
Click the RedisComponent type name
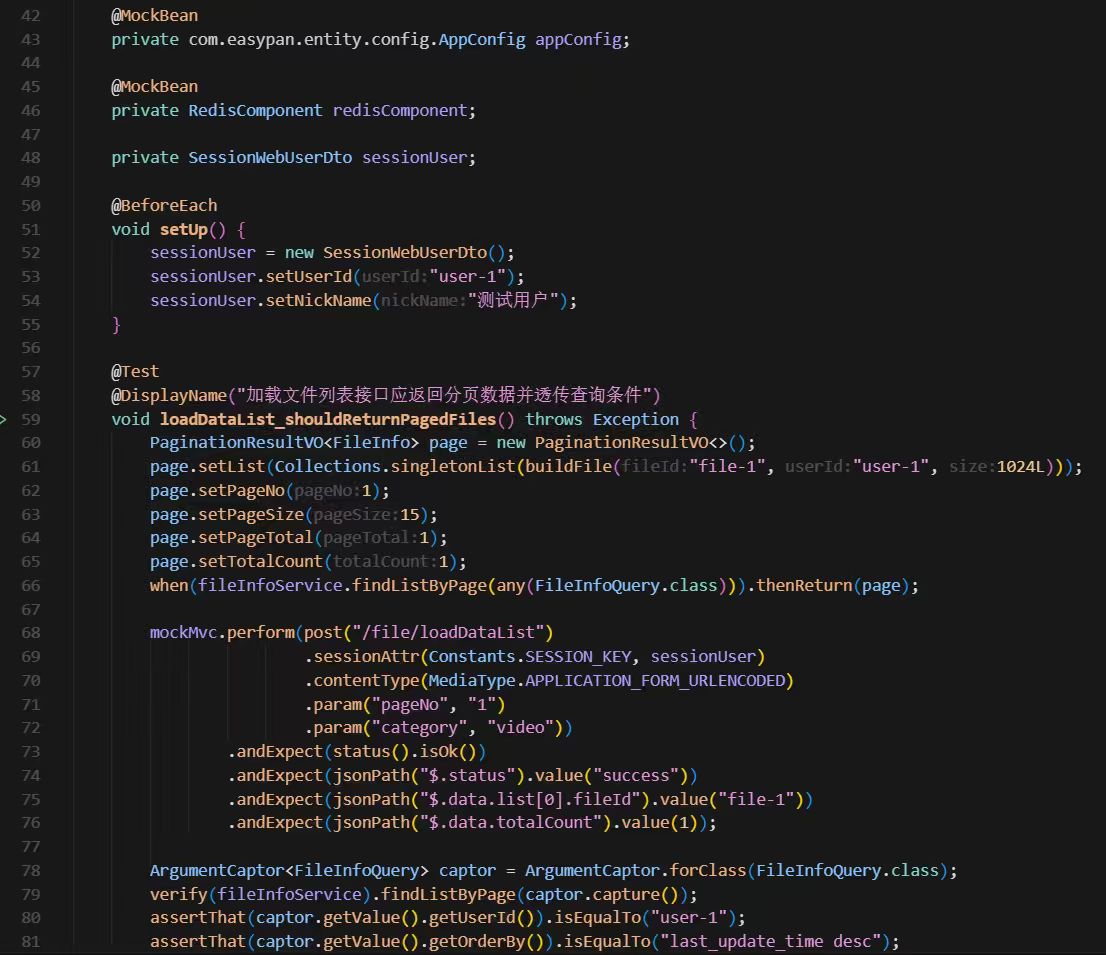255,111
